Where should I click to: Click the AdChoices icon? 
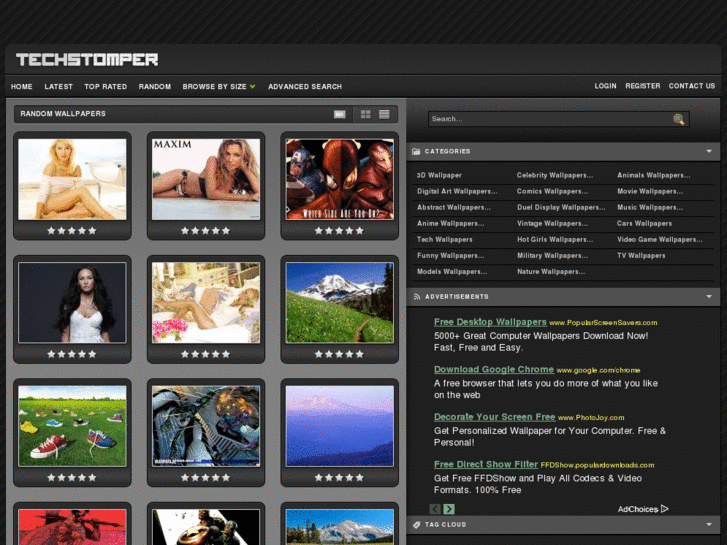[x=664, y=509]
